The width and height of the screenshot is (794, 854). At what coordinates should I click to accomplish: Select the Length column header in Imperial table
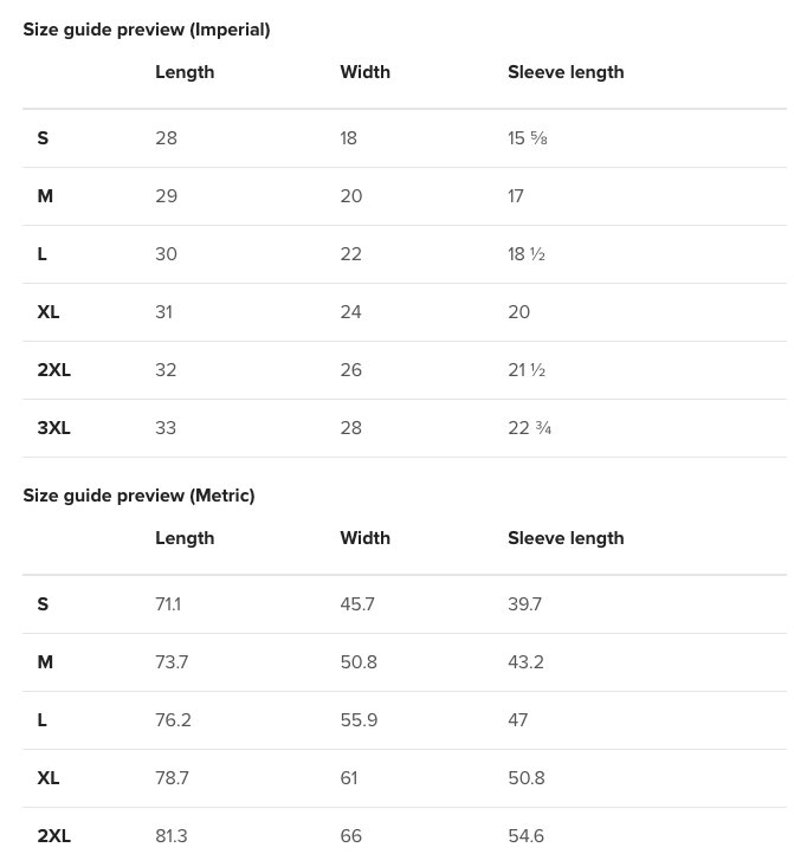[185, 72]
